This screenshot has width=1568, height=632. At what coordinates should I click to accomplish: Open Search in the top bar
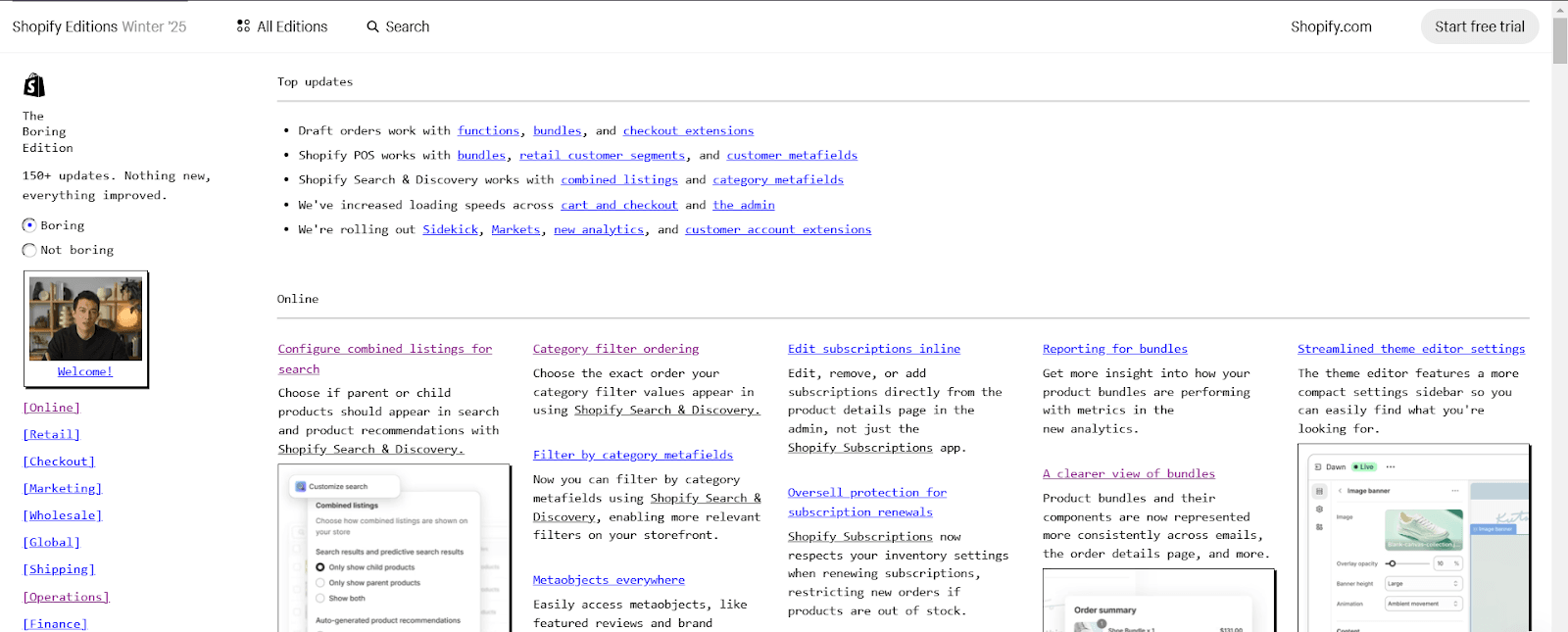pos(398,26)
